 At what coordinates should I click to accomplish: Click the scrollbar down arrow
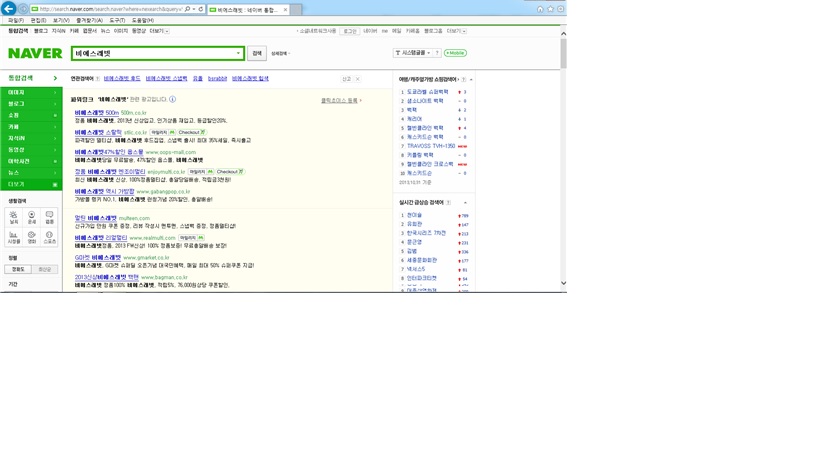(x=563, y=283)
